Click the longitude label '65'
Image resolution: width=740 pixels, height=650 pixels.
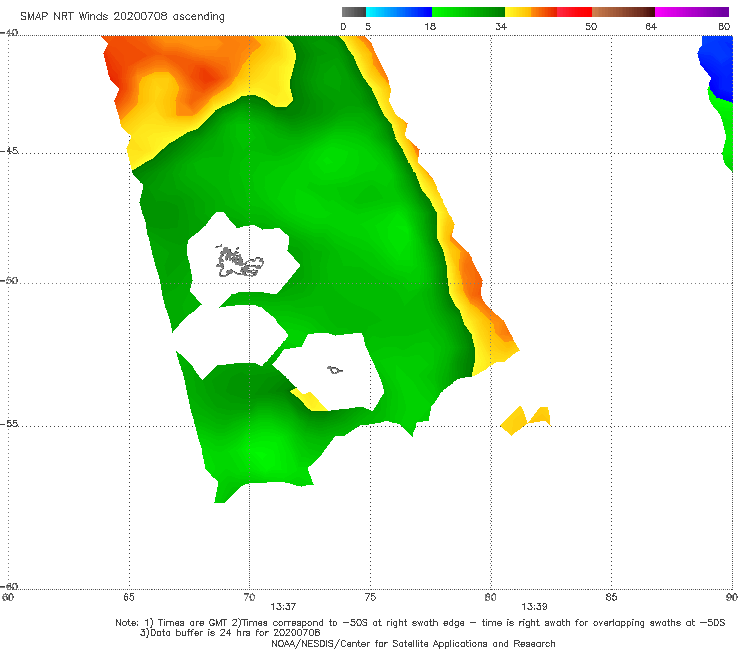[x=129, y=597]
